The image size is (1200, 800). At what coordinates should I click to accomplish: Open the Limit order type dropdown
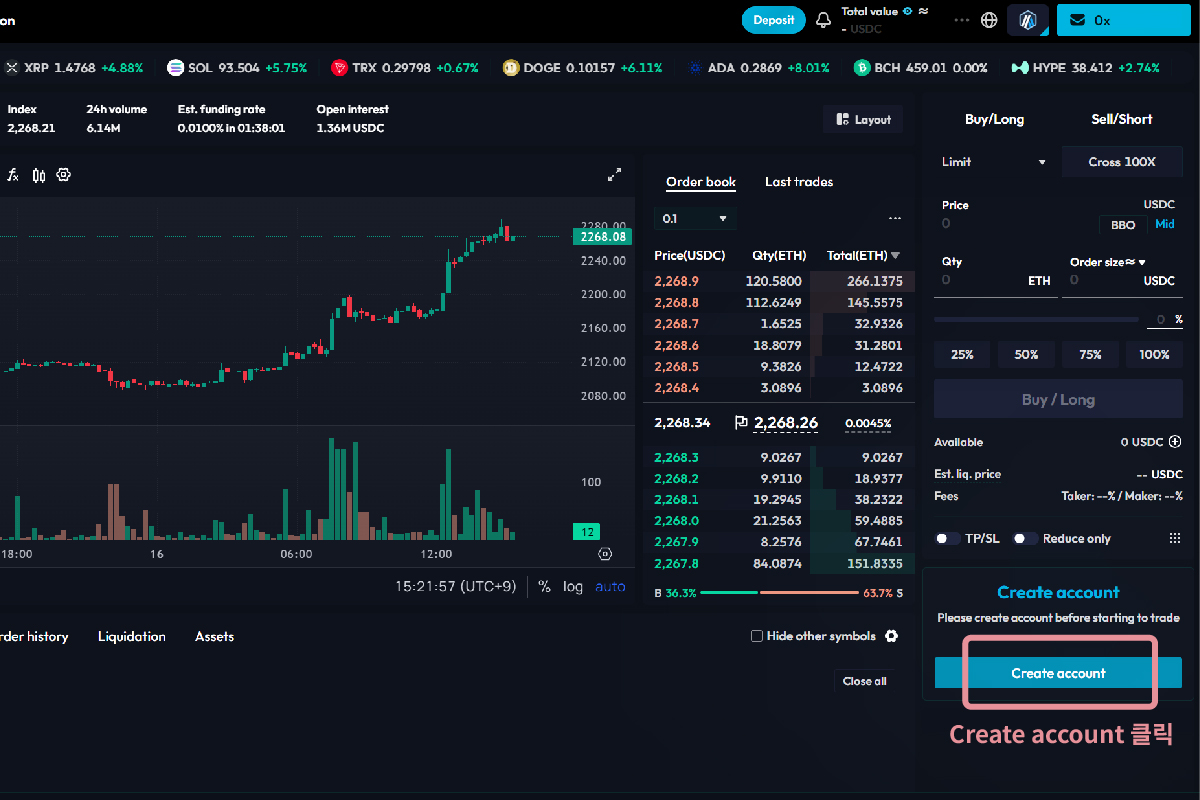click(x=994, y=162)
